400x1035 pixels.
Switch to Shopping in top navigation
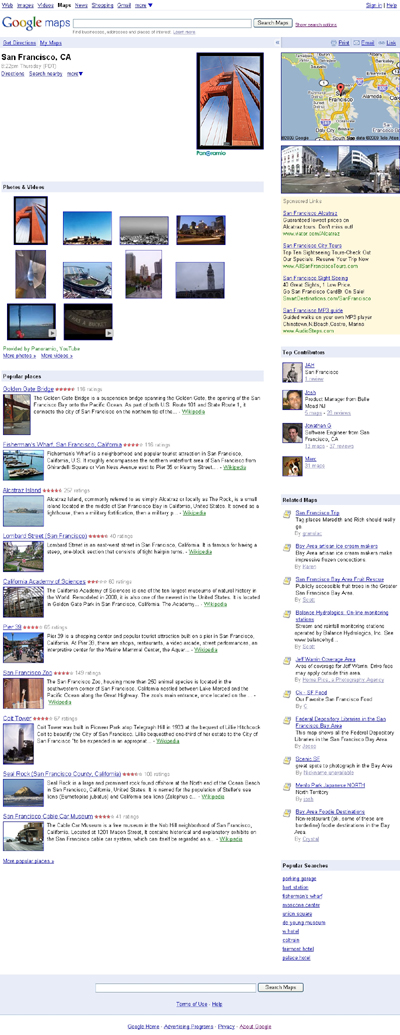click(x=102, y=5)
